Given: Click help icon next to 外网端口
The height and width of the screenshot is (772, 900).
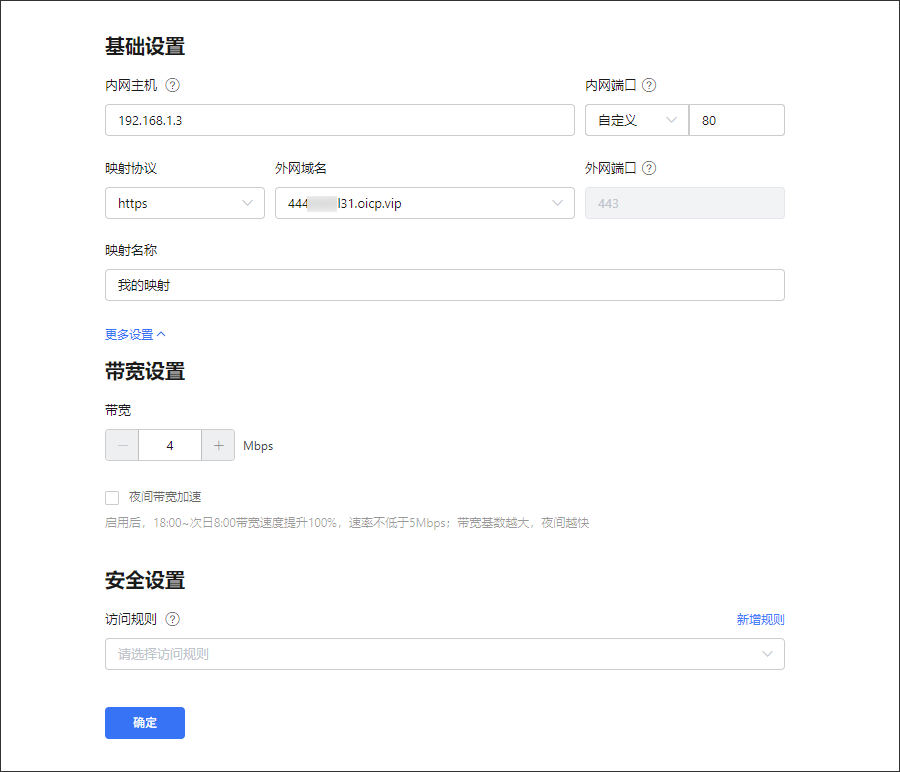Looking at the screenshot, I should coord(648,168).
